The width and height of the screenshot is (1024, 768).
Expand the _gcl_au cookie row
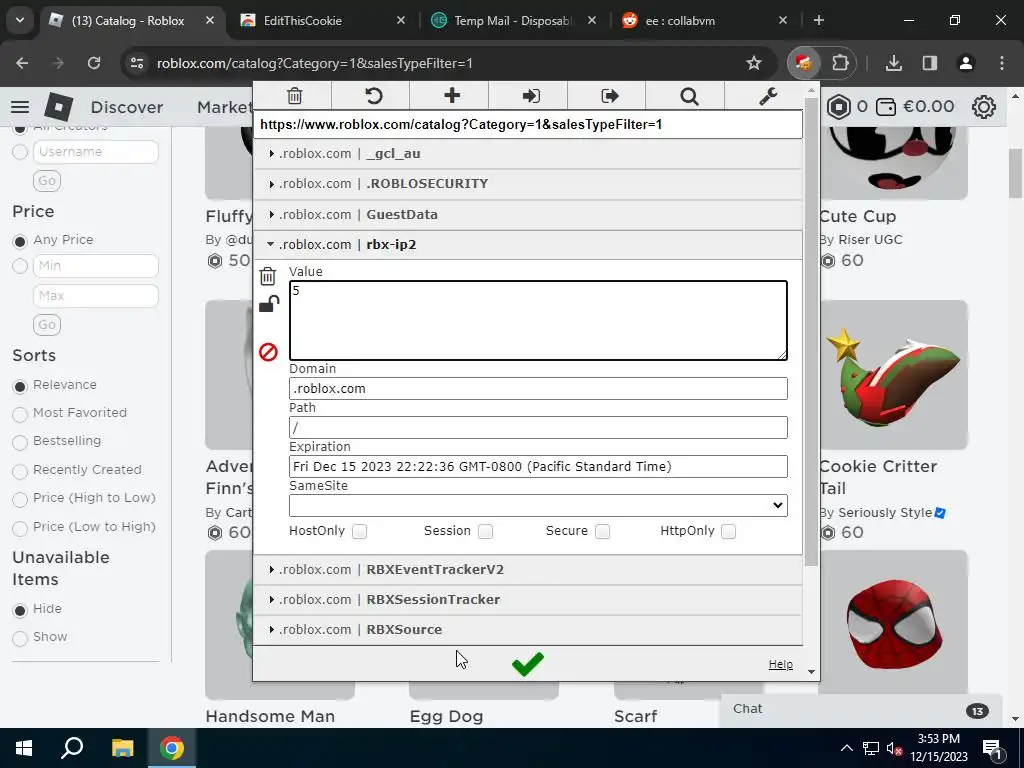528,153
